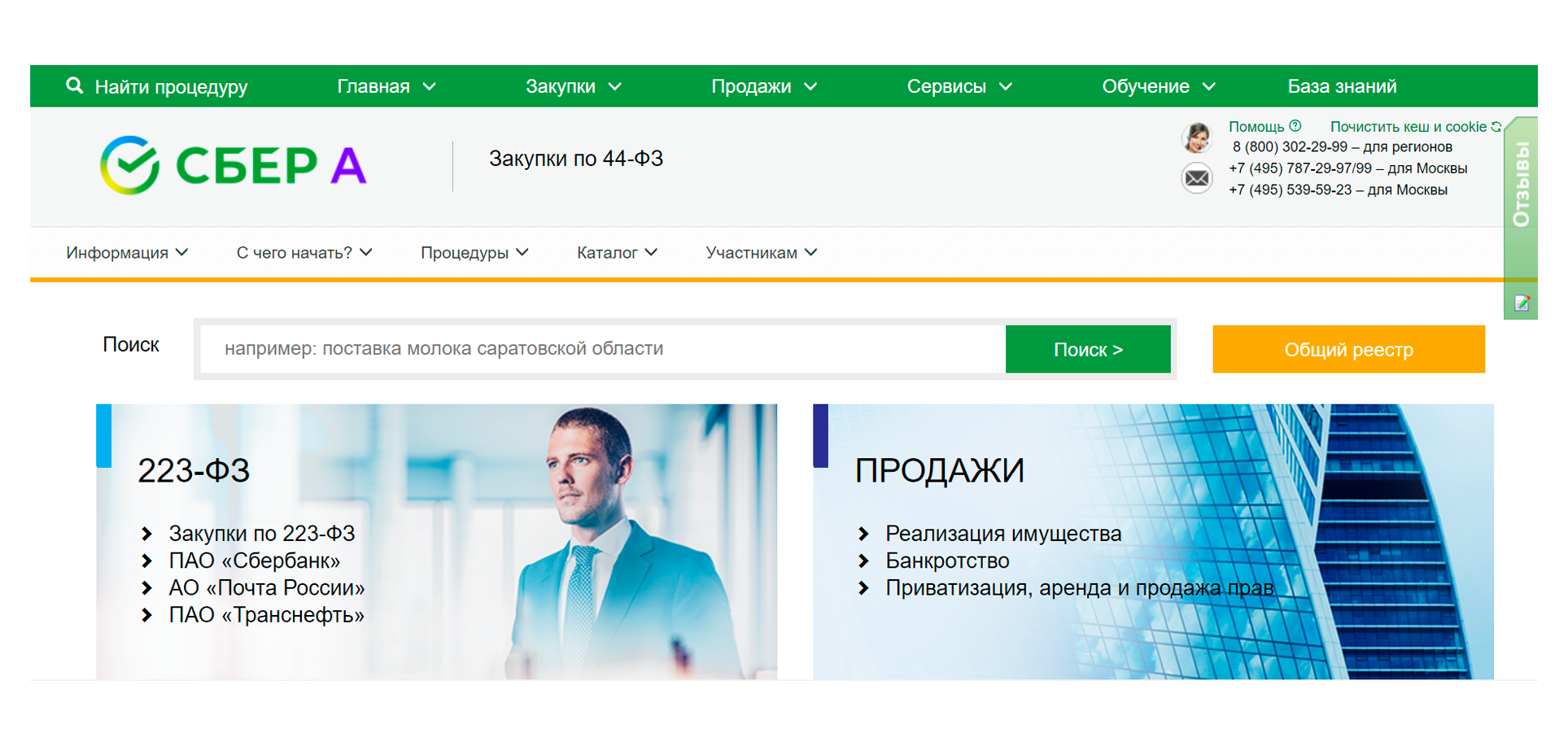The image size is (1568, 746).
Task: Open Банкротство link
Action: tap(947, 561)
